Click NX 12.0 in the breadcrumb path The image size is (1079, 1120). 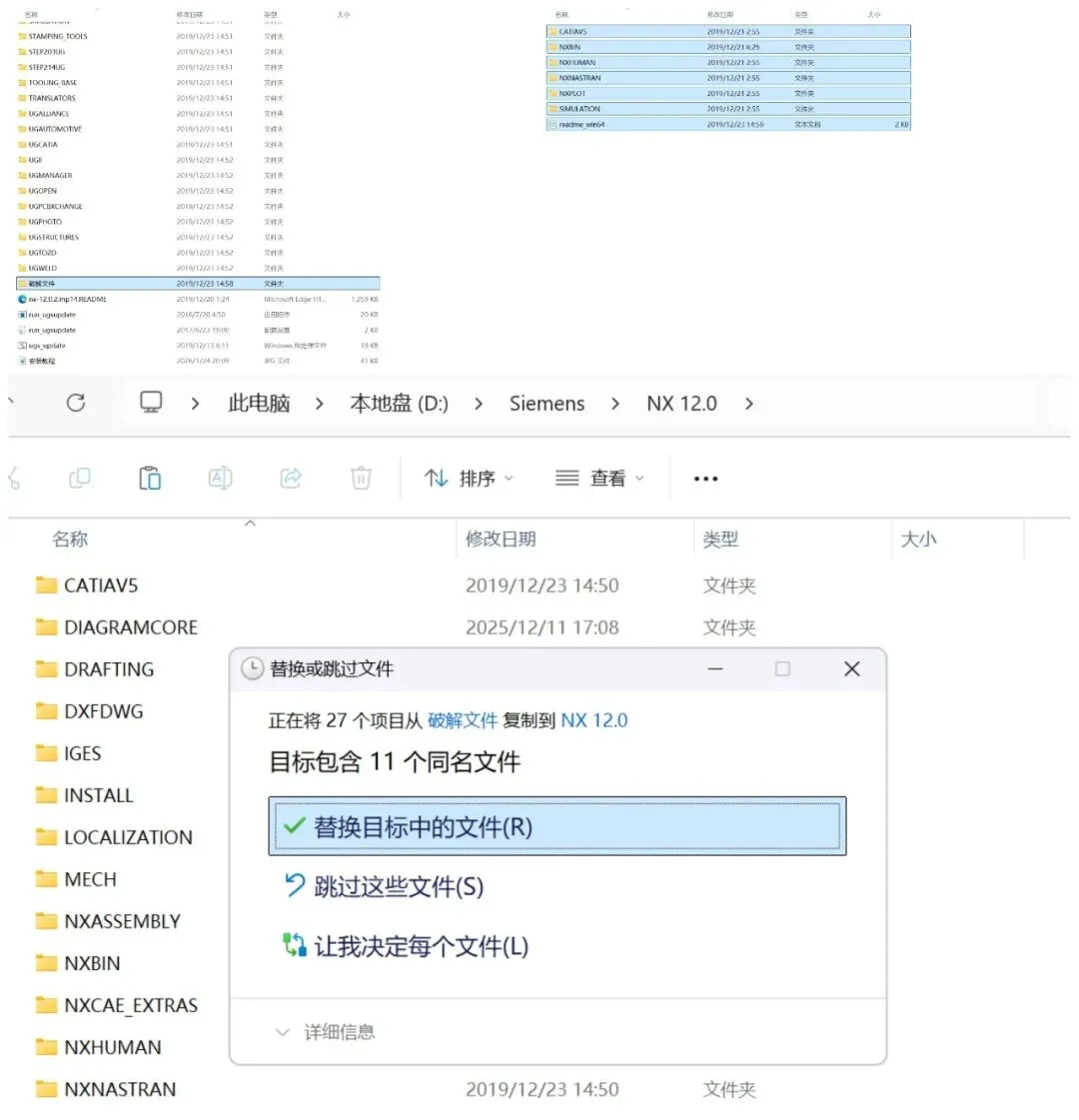682,404
